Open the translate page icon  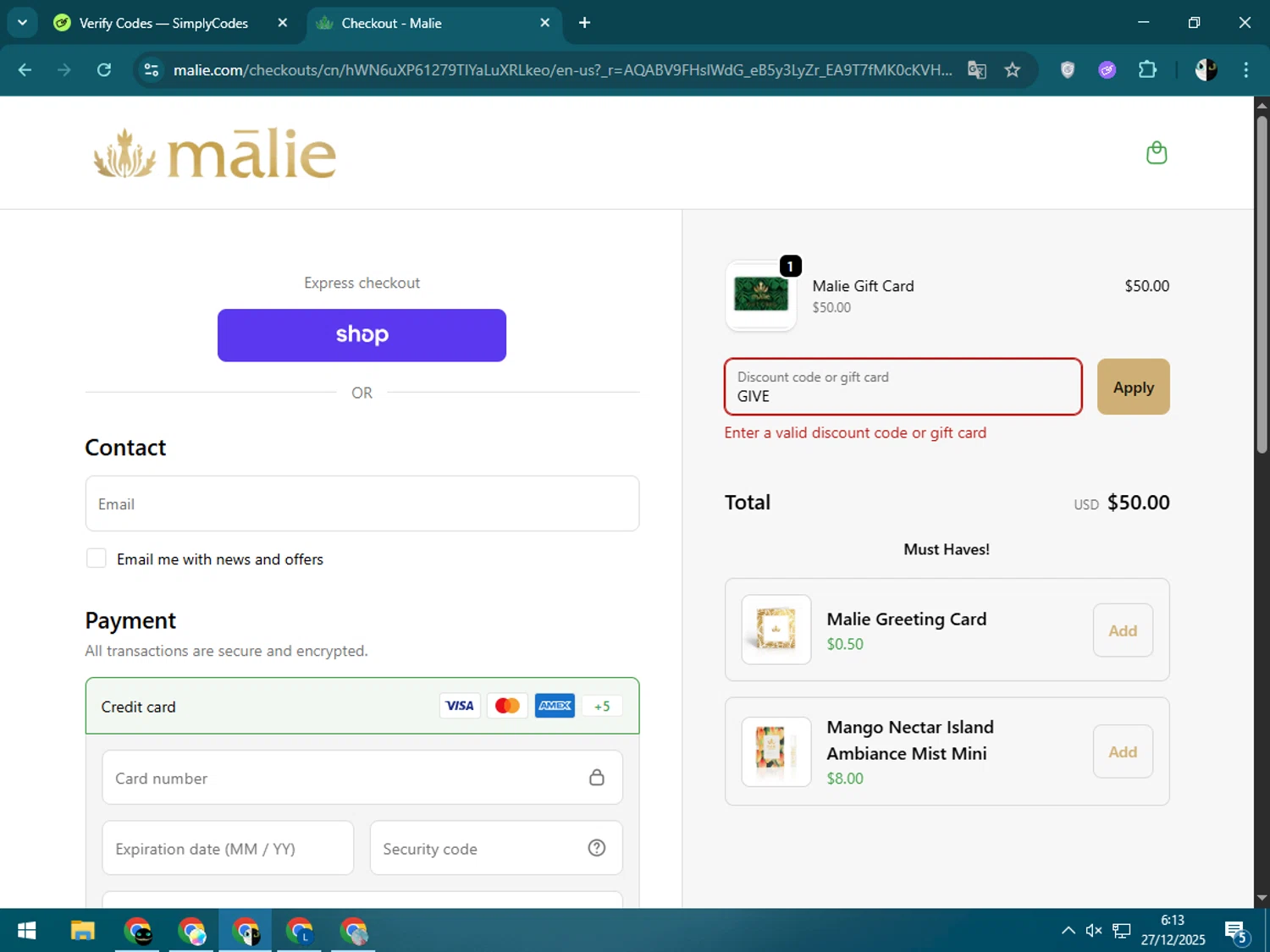coord(977,70)
